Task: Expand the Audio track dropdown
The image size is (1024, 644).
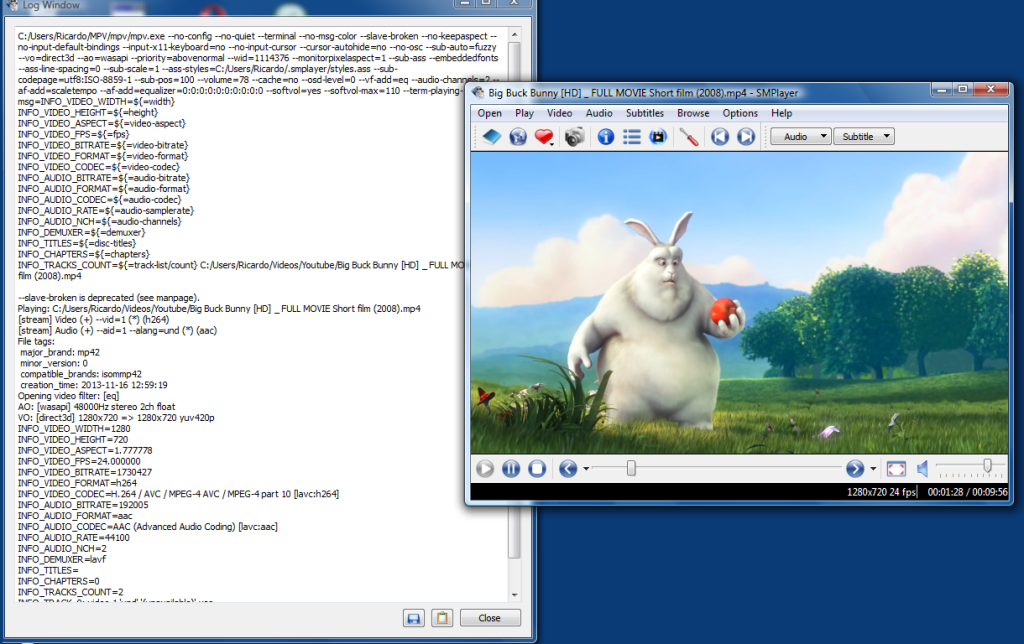Action: coord(800,137)
